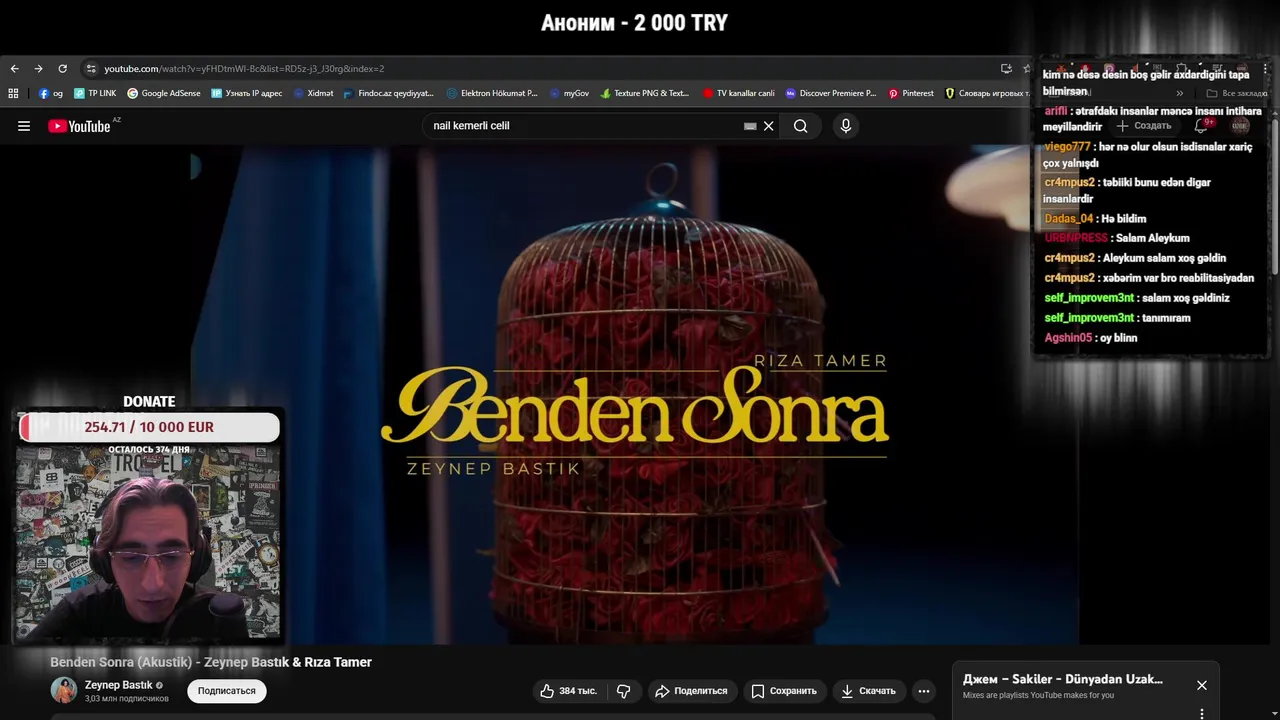
Task: Click chat username viego777
Action: (1067, 147)
